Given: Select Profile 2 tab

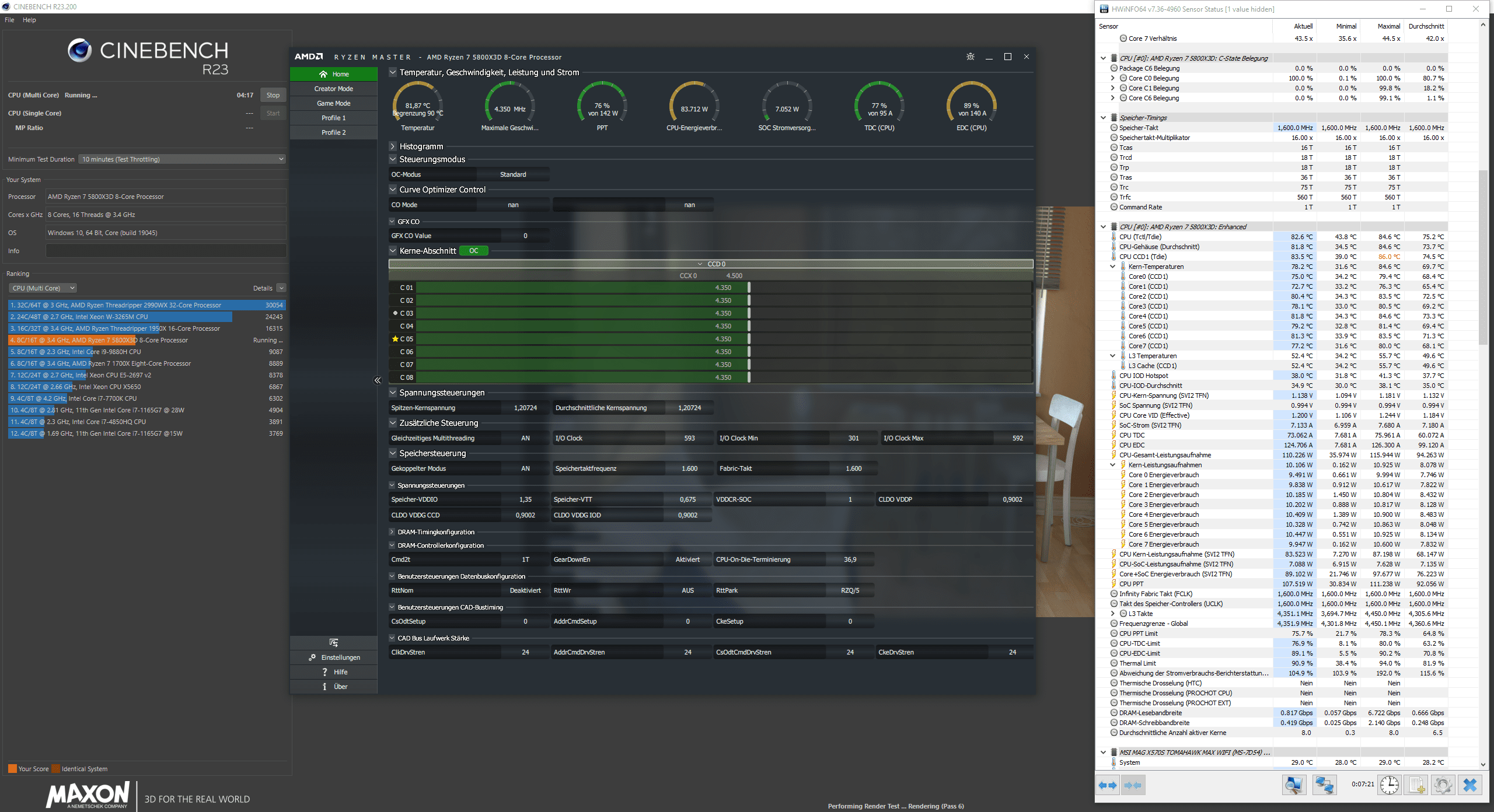Looking at the screenshot, I should tap(334, 132).
